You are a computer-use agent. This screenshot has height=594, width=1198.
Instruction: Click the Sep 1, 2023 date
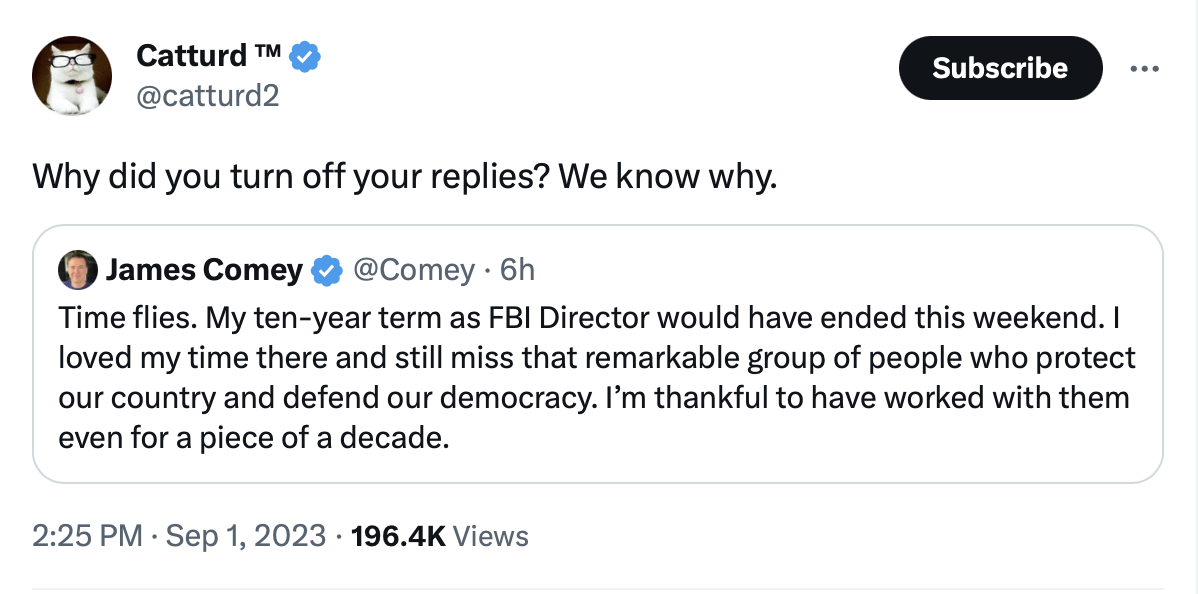[245, 536]
